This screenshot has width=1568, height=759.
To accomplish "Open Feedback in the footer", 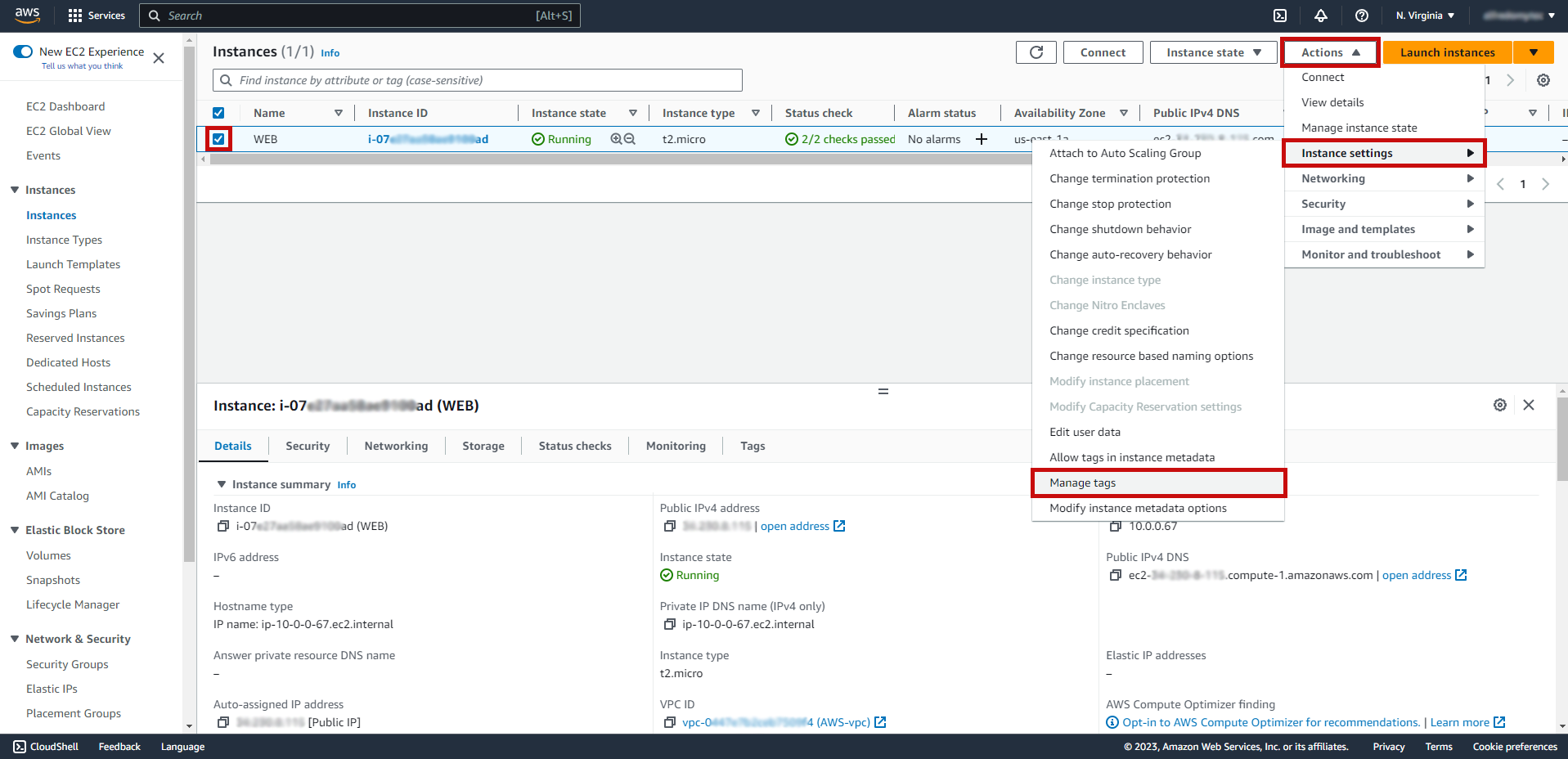I will 119,747.
